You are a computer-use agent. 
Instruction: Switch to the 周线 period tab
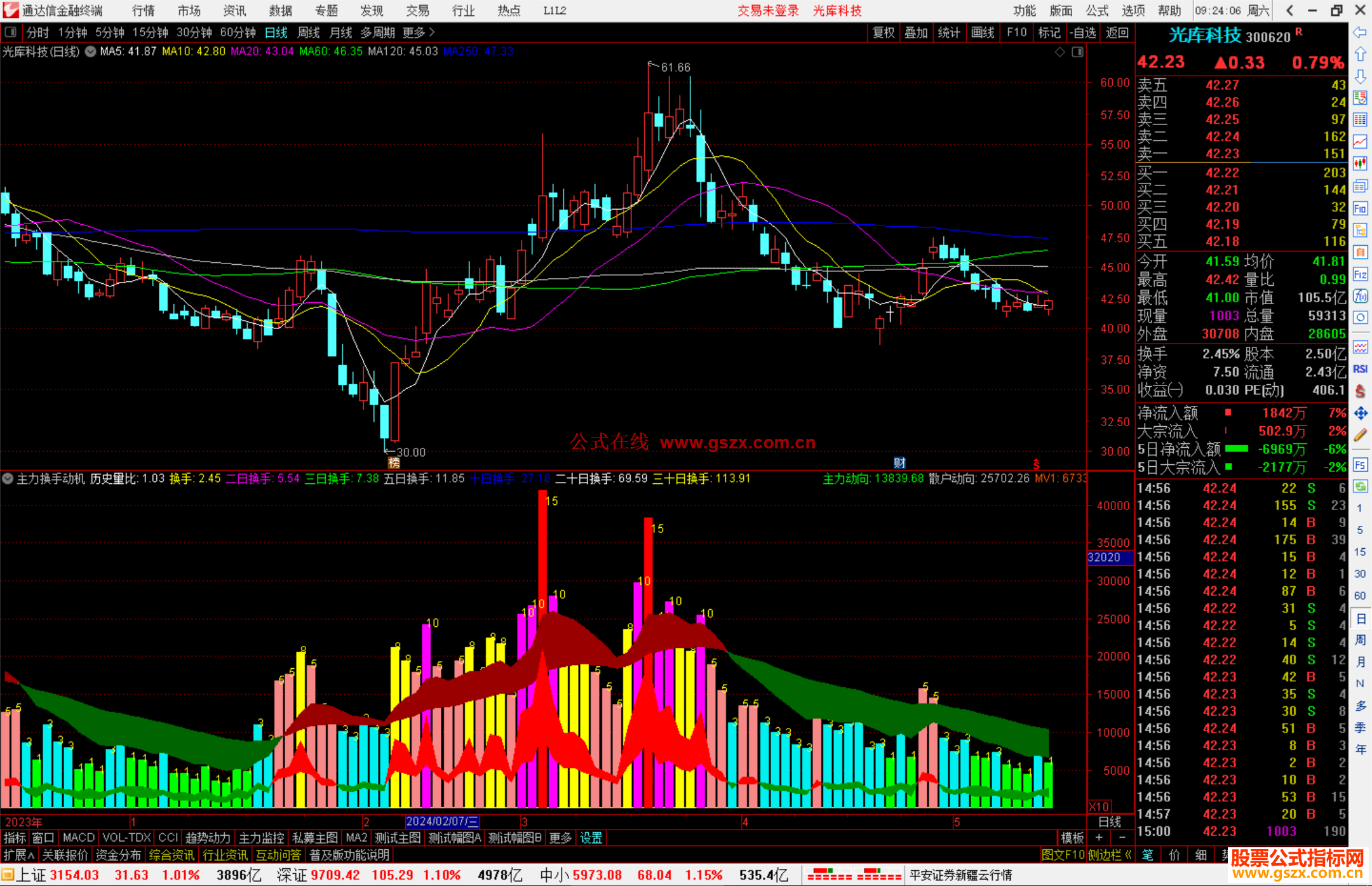tap(309, 32)
